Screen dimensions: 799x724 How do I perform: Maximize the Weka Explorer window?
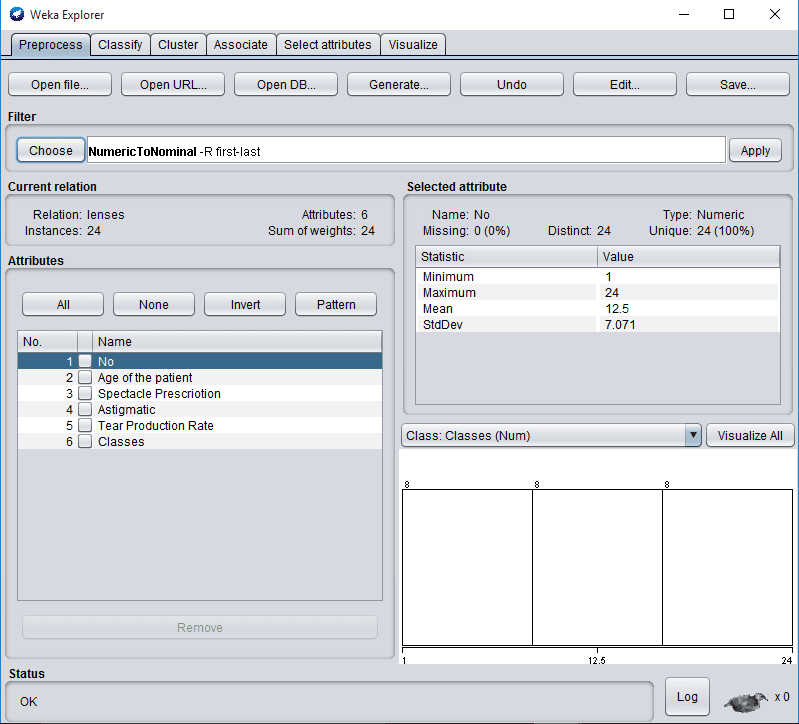(x=729, y=14)
